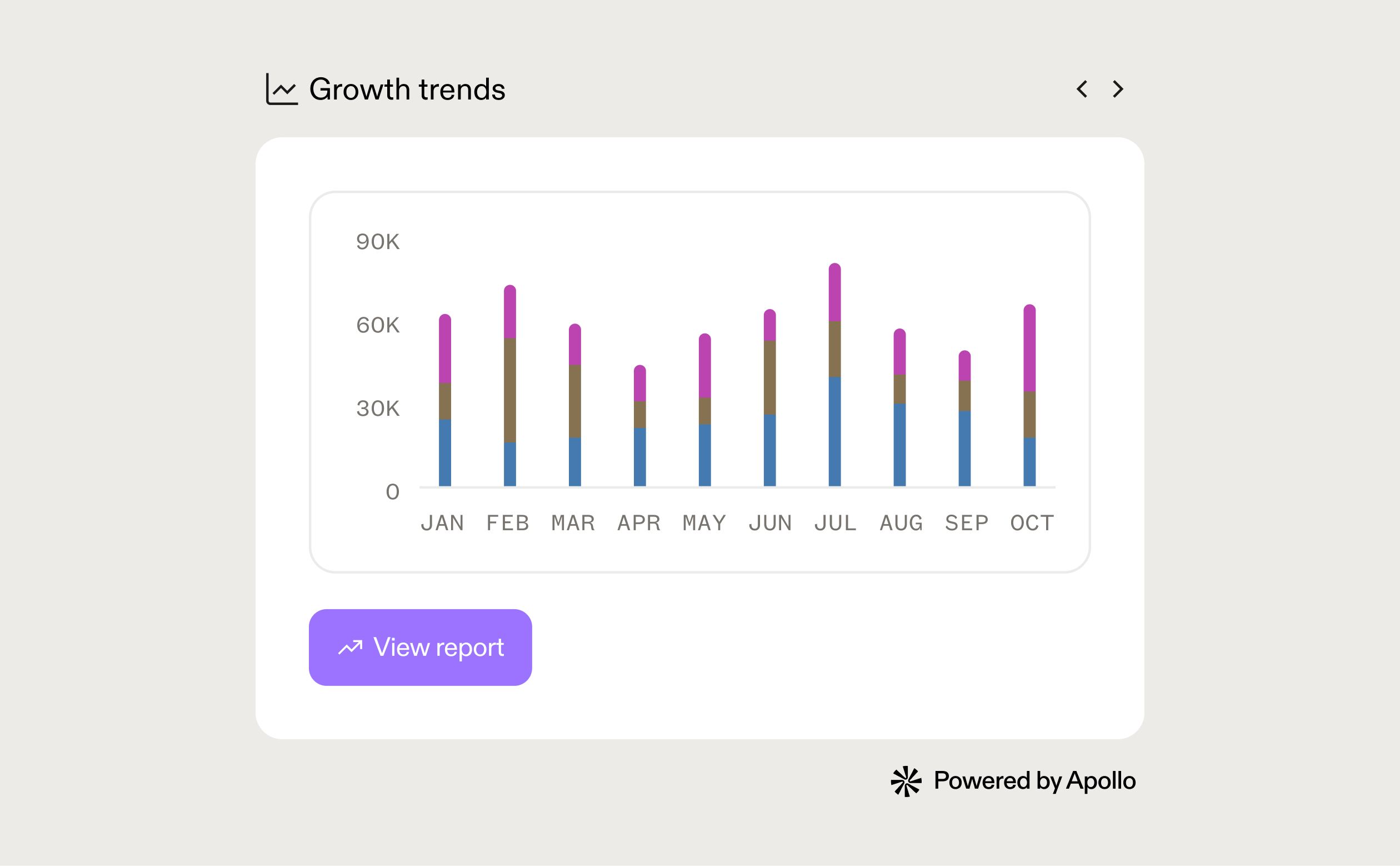Viewport: 1400px width, 866px height.
Task: Select the APR axis label
Action: pos(639,522)
